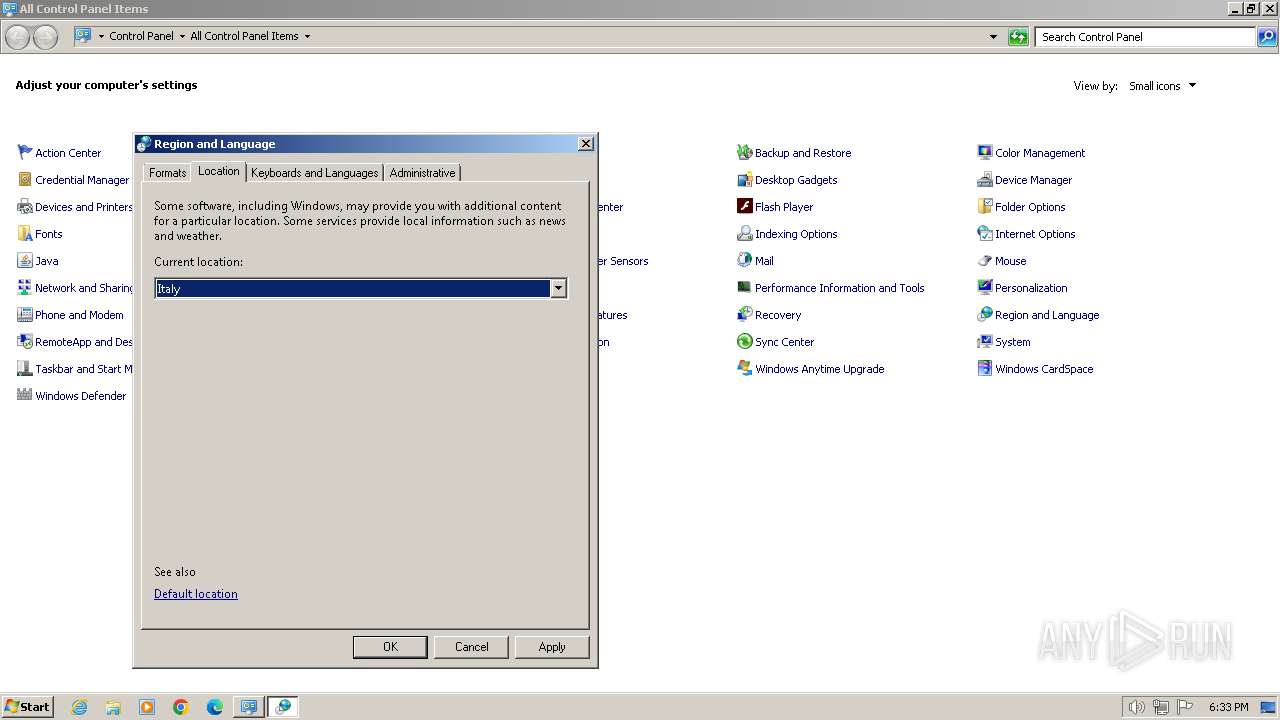This screenshot has width=1280, height=720.
Task: Click the Fonts folder icon
Action: (x=25, y=233)
